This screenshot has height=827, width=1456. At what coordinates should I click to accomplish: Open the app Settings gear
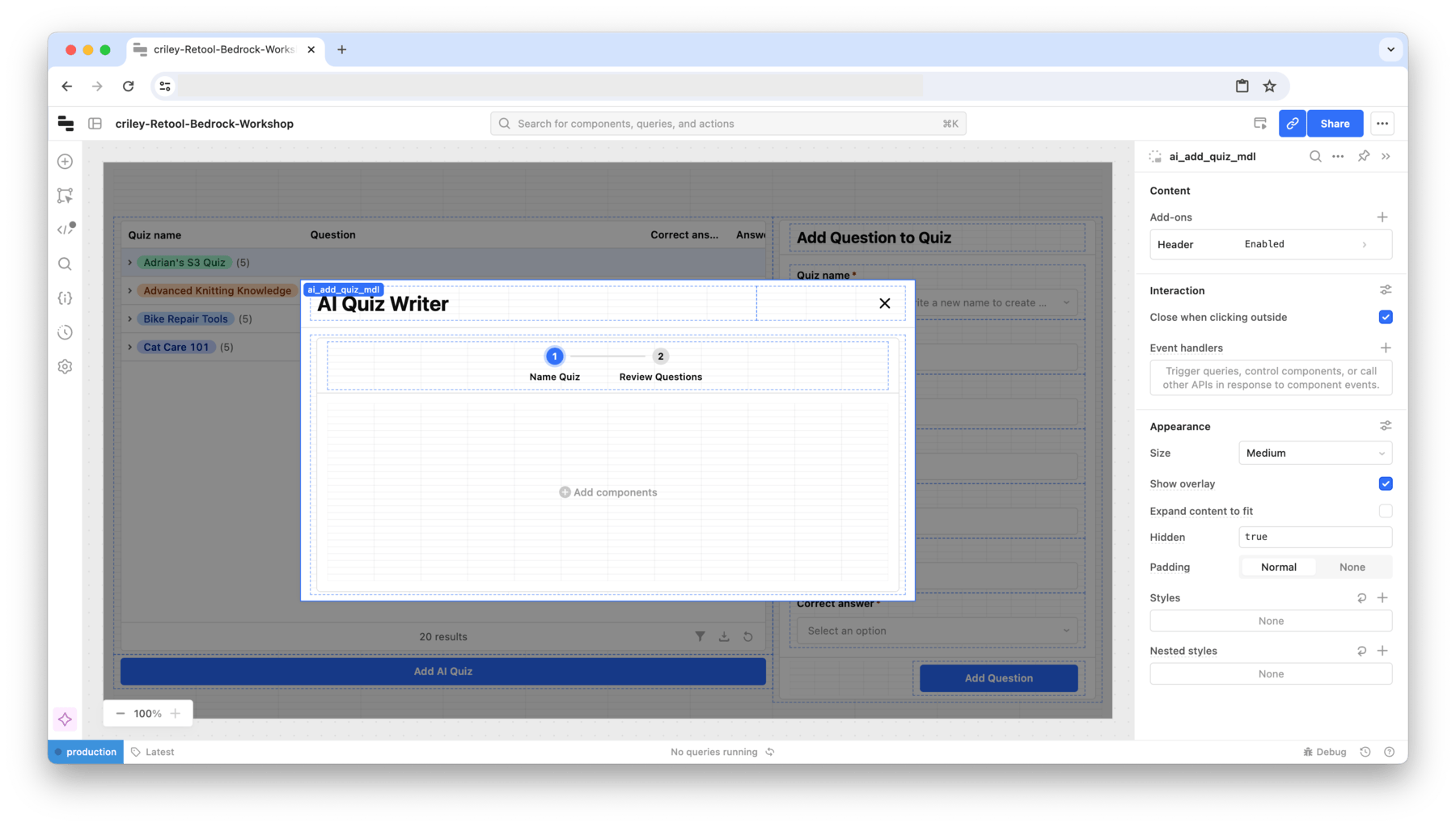coord(66,367)
